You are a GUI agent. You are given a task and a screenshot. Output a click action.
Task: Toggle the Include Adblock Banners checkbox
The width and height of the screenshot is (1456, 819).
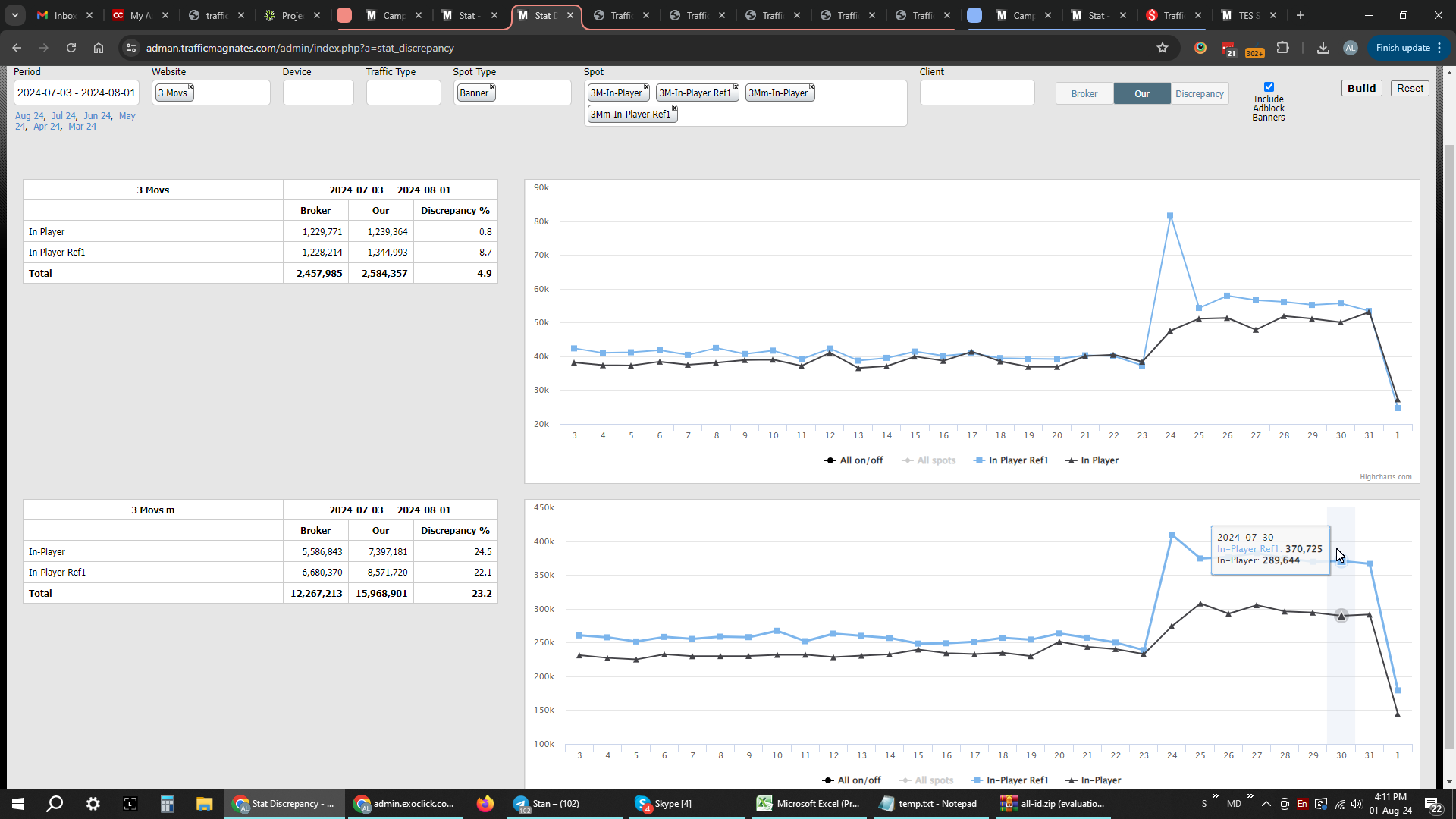(x=1269, y=86)
